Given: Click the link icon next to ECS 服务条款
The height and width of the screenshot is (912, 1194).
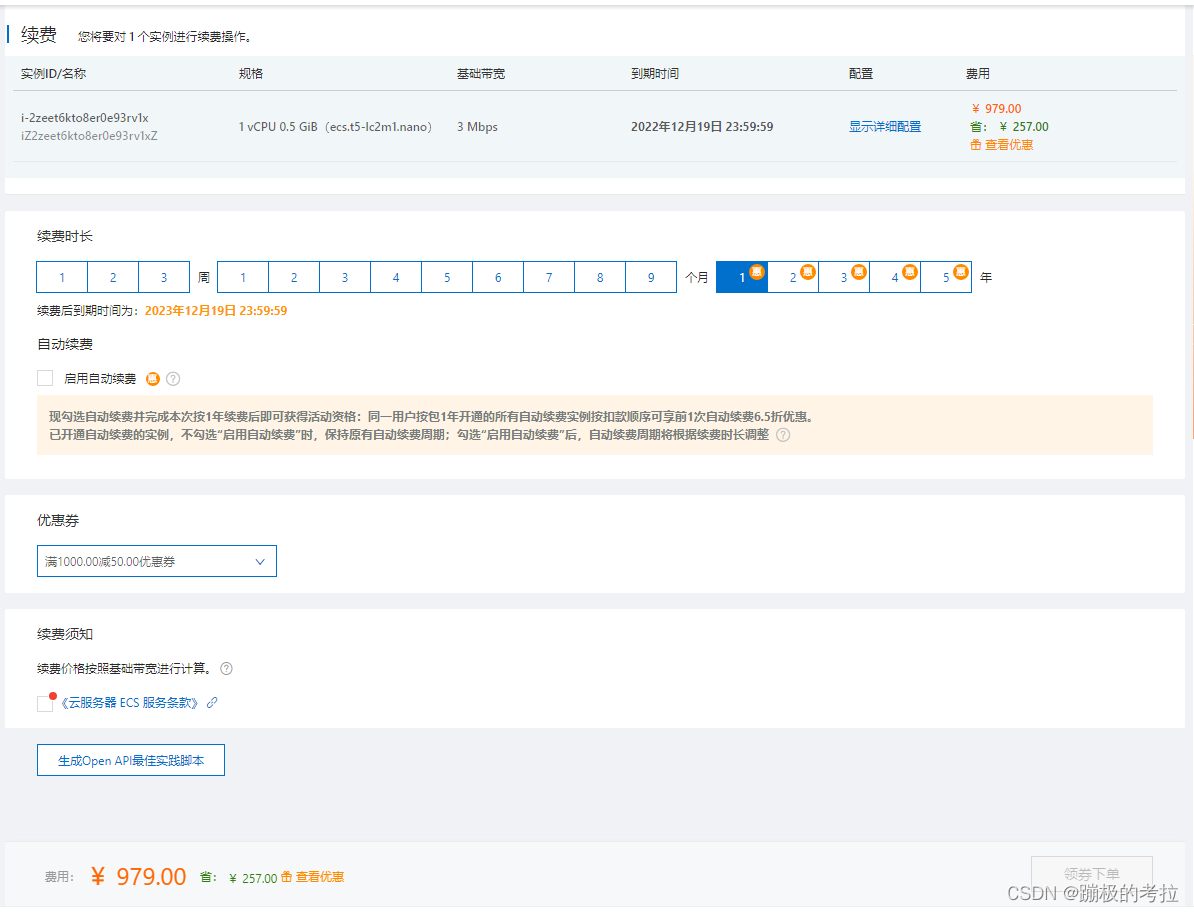Looking at the screenshot, I should point(210,702).
